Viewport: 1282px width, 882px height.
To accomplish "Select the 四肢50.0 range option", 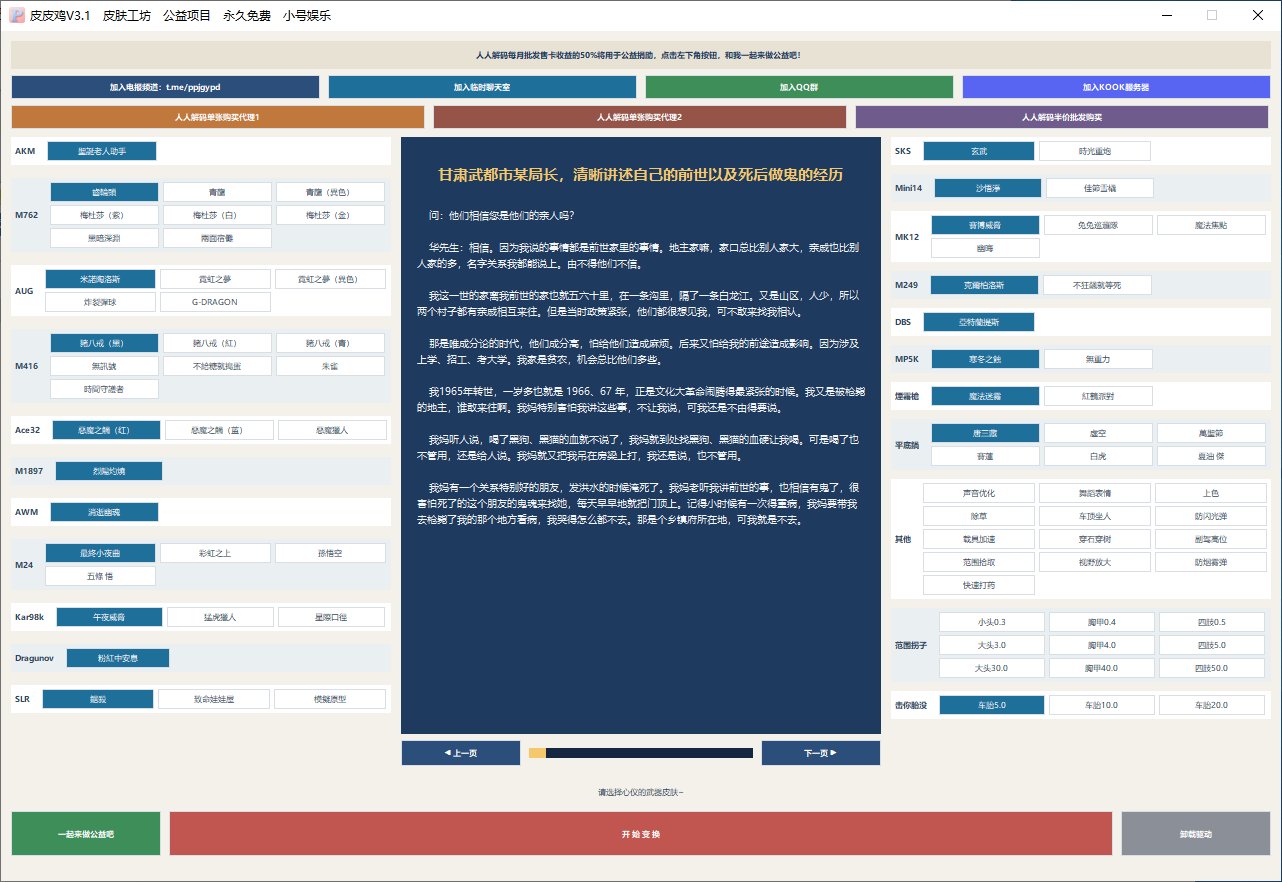I will [x=1211, y=668].
